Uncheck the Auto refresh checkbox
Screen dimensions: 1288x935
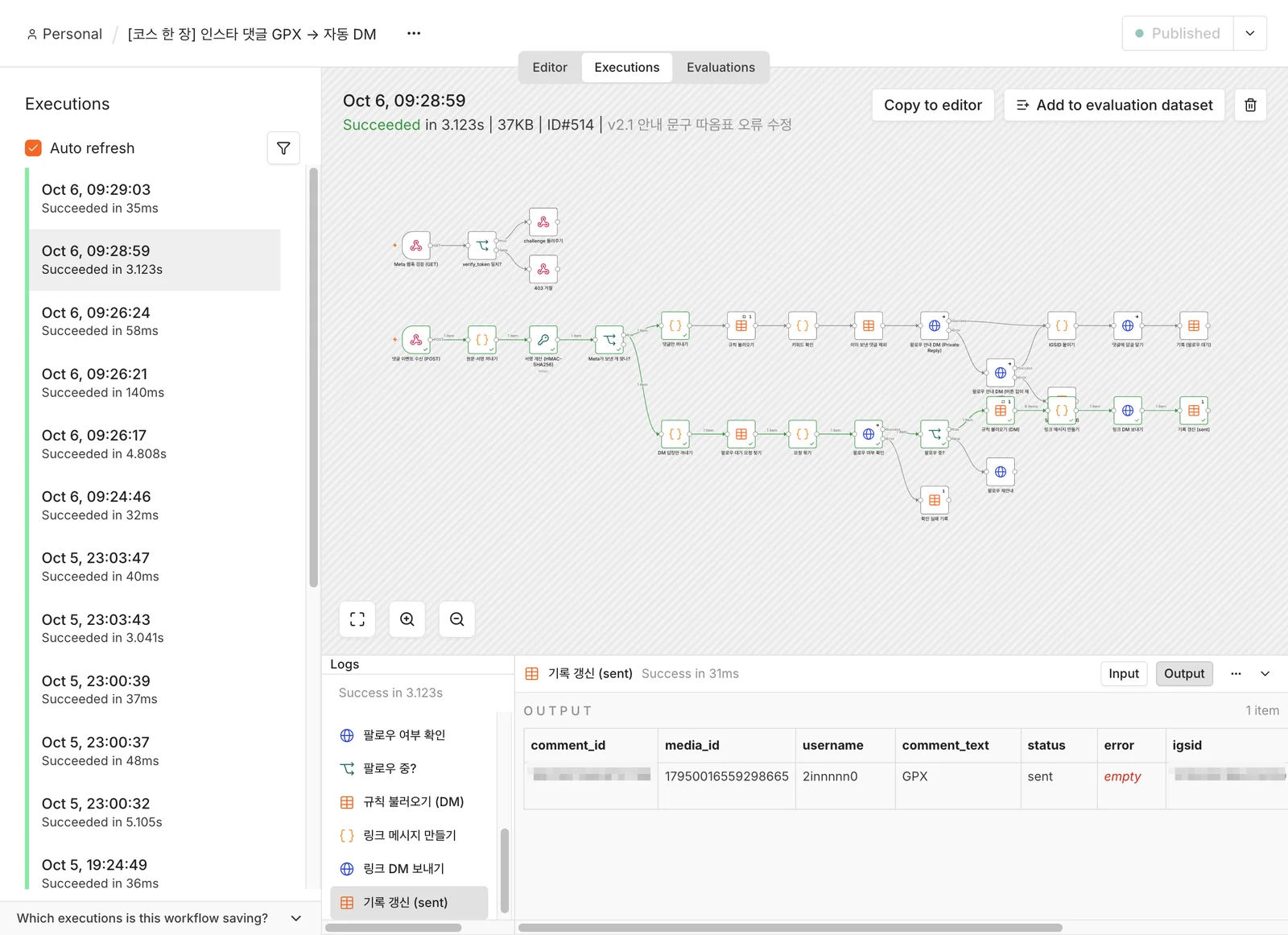(x=33, y=148)
